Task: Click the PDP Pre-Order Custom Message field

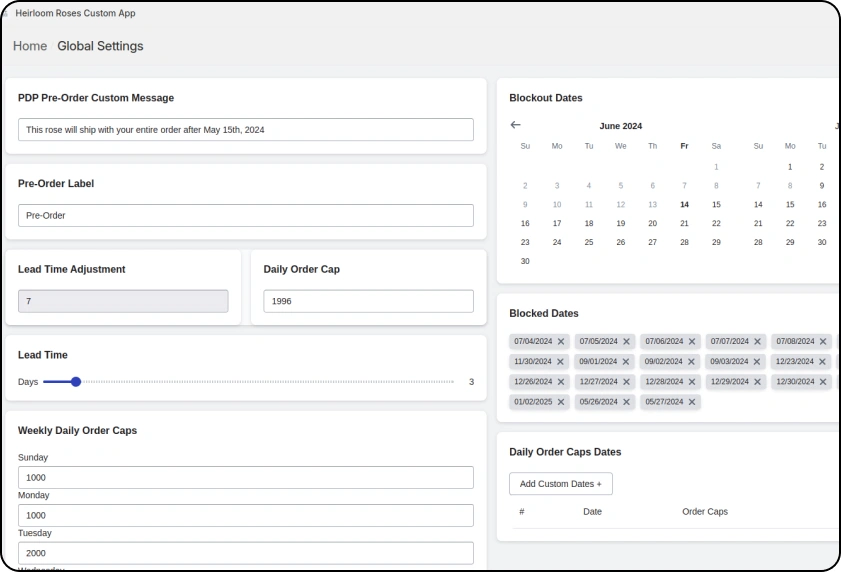Action: [x=246, y=130]
